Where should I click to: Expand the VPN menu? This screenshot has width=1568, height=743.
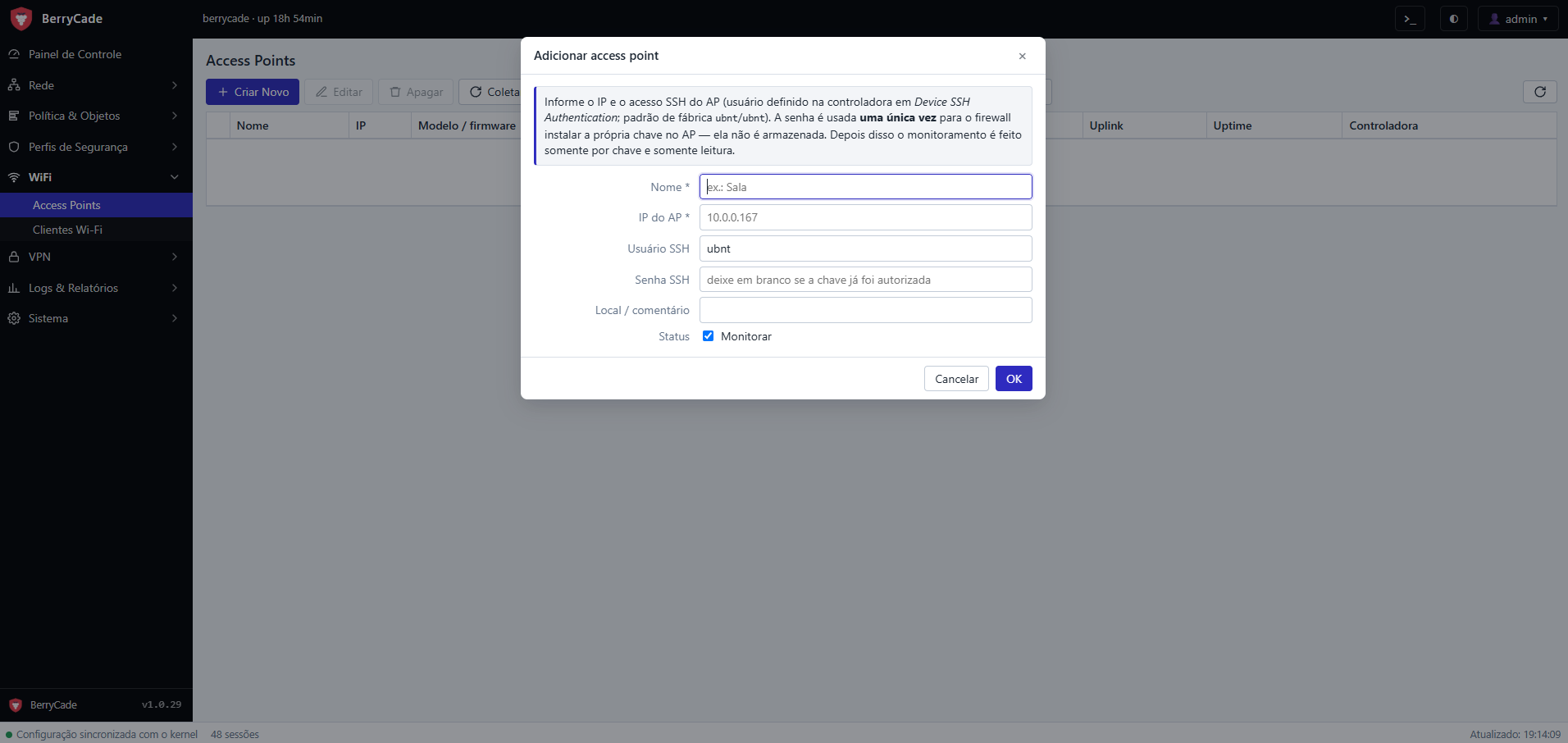click(x=96, y=257)
